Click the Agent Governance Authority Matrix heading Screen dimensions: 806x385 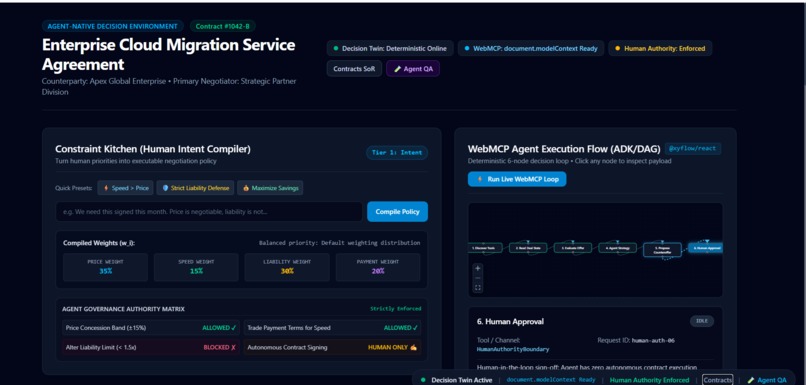[123, 309]
